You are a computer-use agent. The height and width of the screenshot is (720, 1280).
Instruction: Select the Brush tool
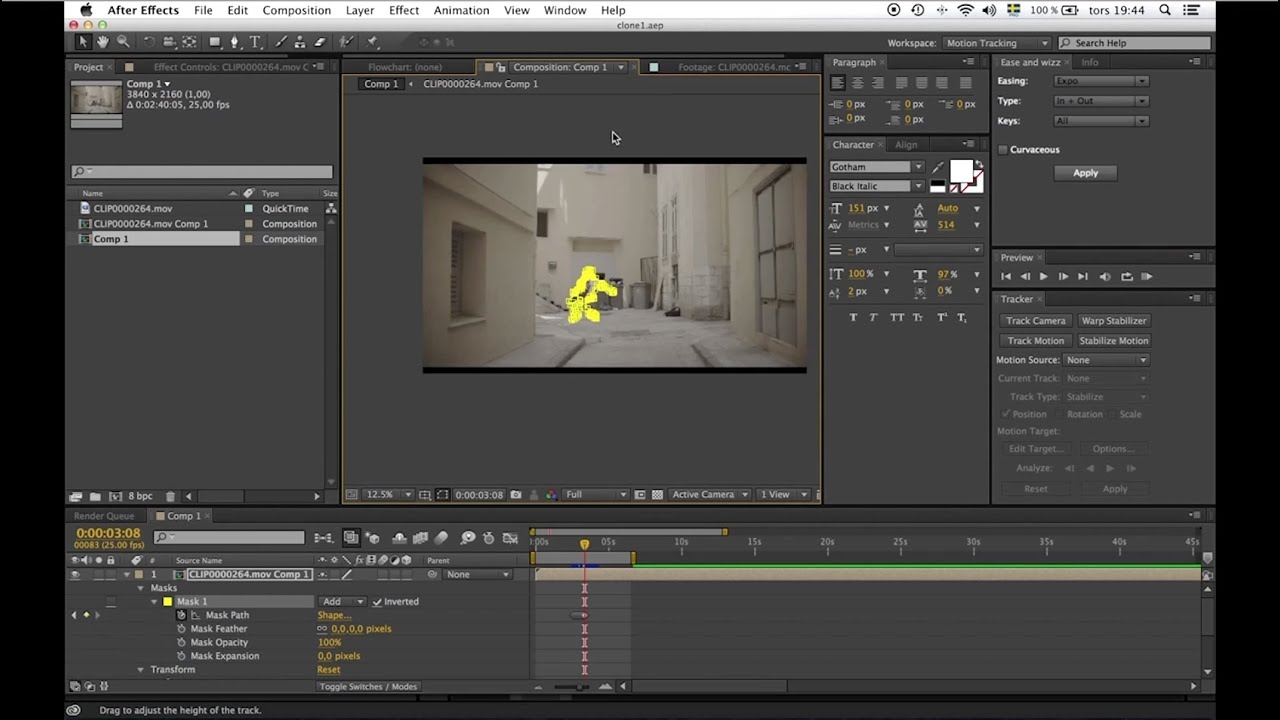click(281, 42)
